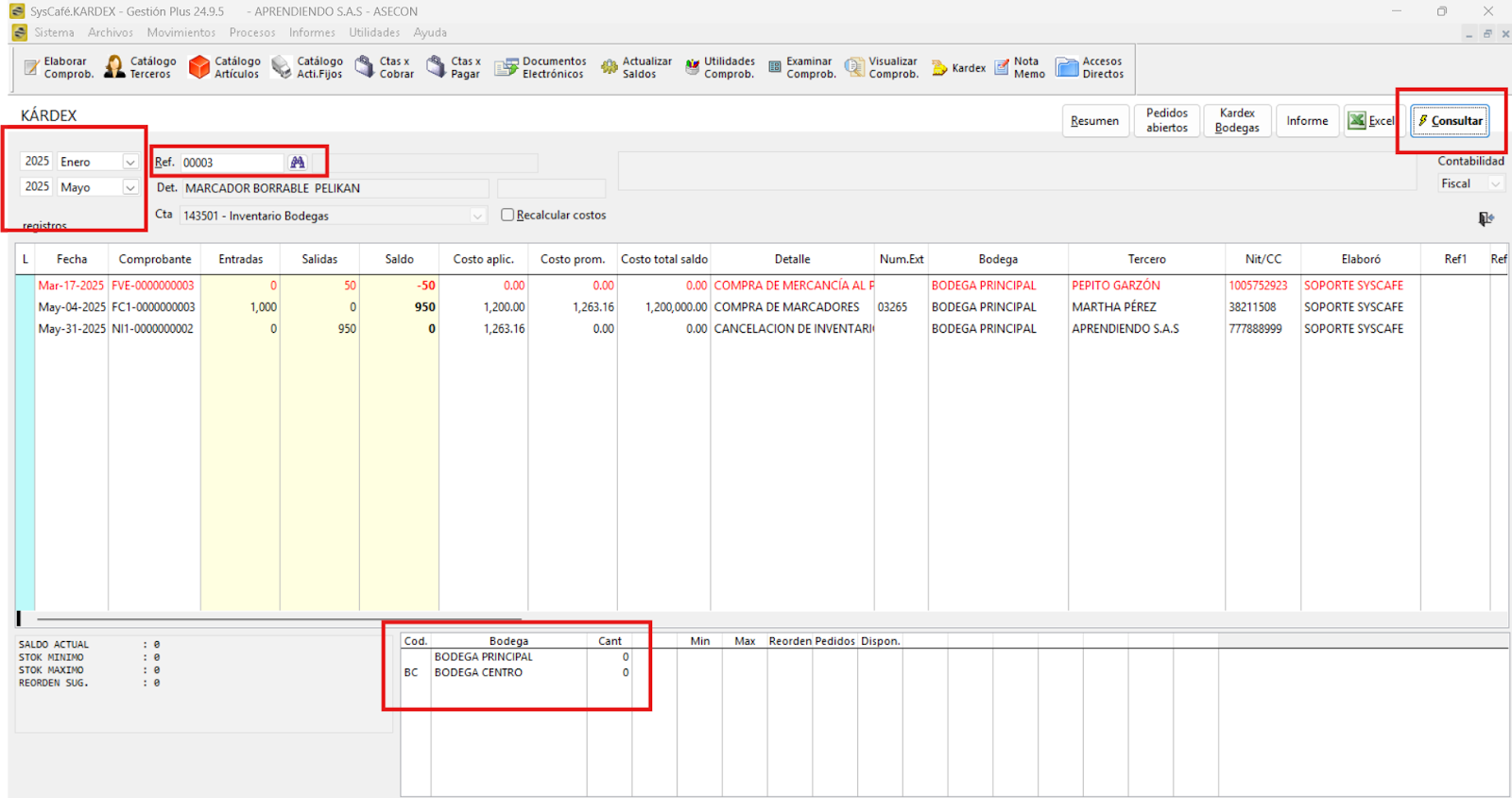Click the Kardex Bodegas button

(1237, 121)
